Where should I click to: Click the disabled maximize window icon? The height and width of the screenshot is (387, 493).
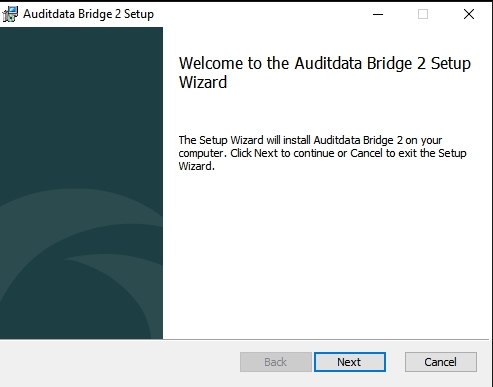click(423, 14)
